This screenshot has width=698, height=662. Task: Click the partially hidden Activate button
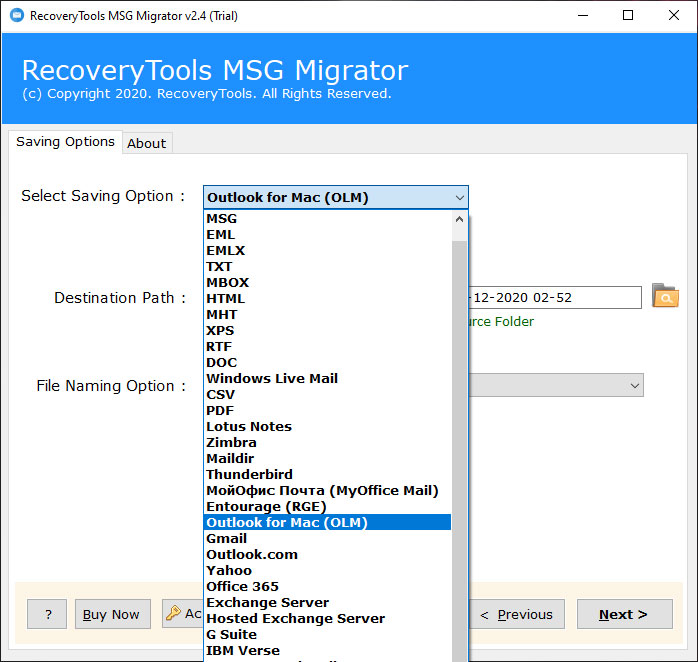183,613
